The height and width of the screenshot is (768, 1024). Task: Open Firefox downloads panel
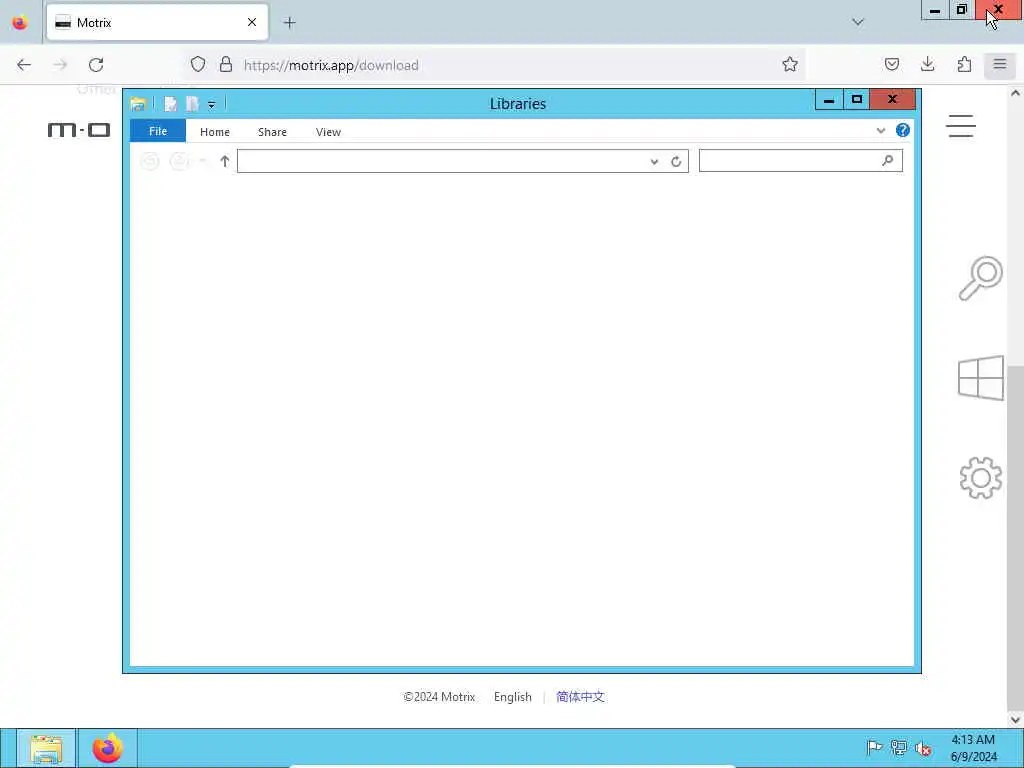927,65
